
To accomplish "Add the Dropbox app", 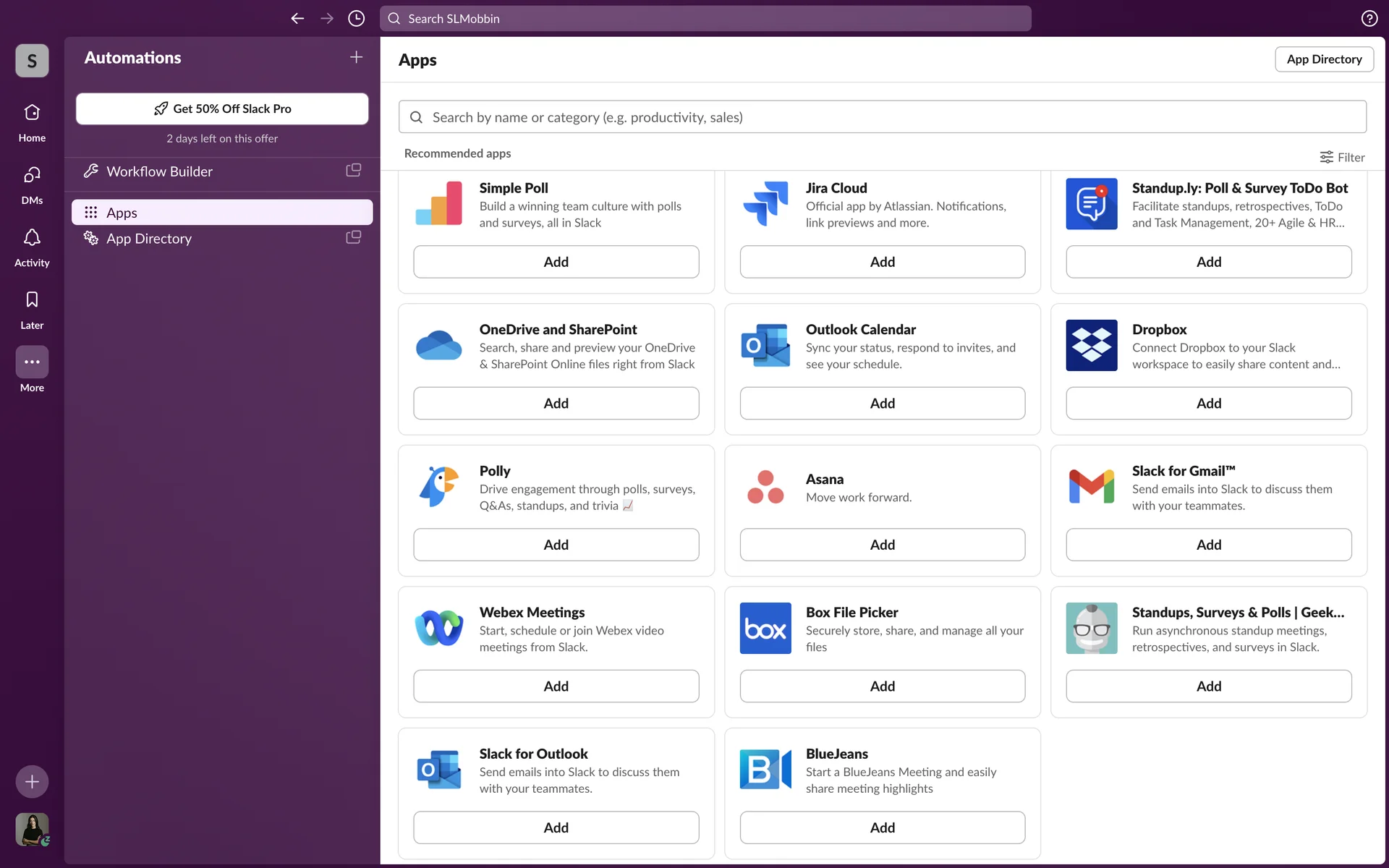I will point(1208,404).
